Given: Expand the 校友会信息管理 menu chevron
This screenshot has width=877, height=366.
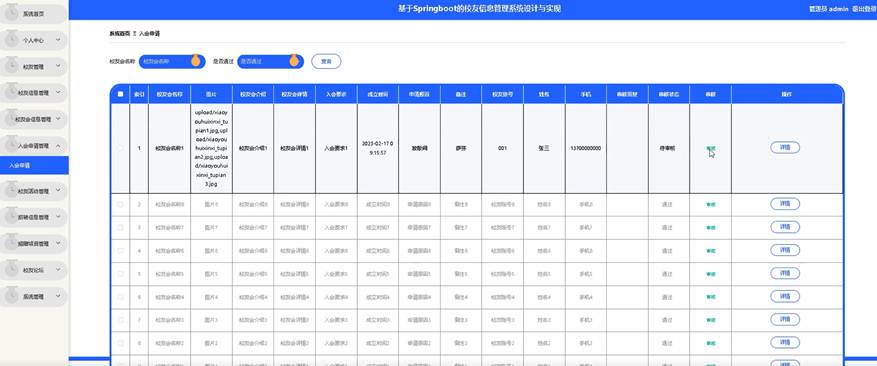Looking at the screenshot, I should click(x=58, y=119).
